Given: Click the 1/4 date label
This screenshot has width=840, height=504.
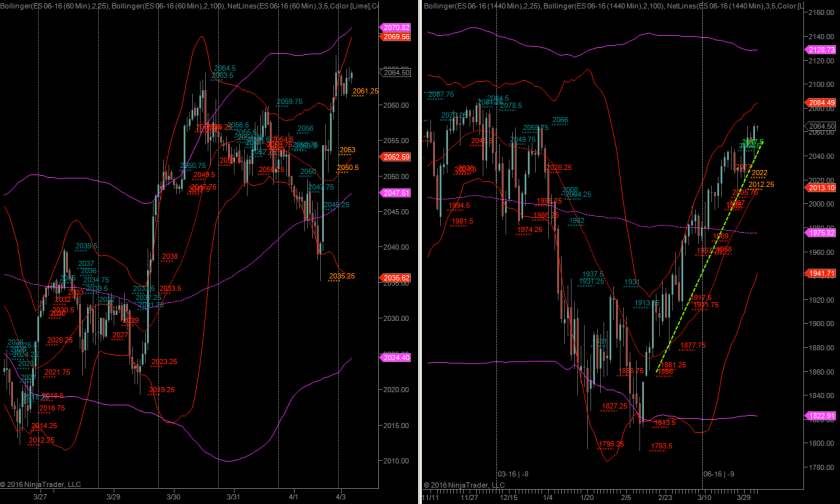Looking at the screenshot, I should click(548, 498).
